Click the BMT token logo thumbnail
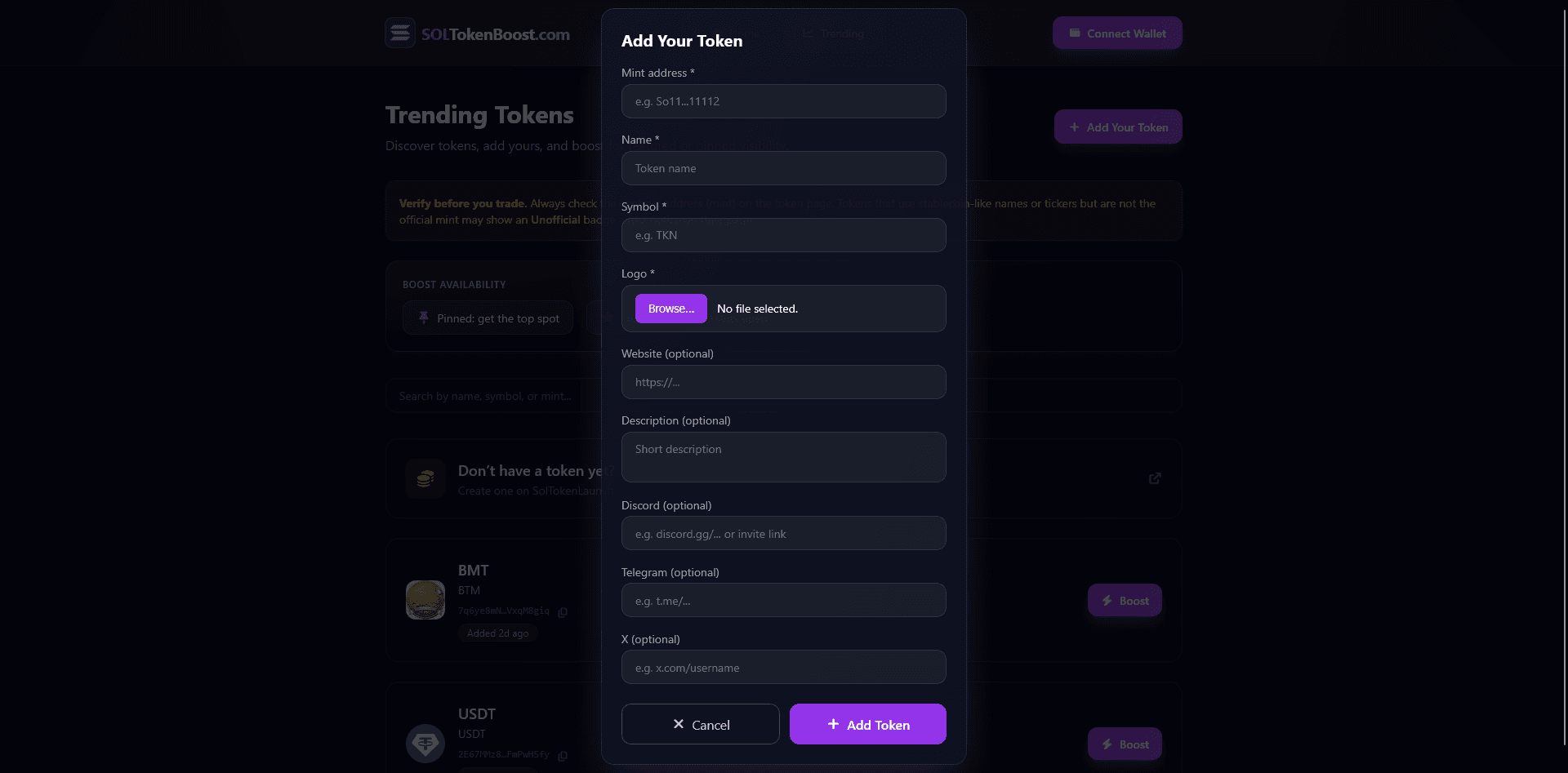Screen dimensions: 1568x773 tap(425, 600)
